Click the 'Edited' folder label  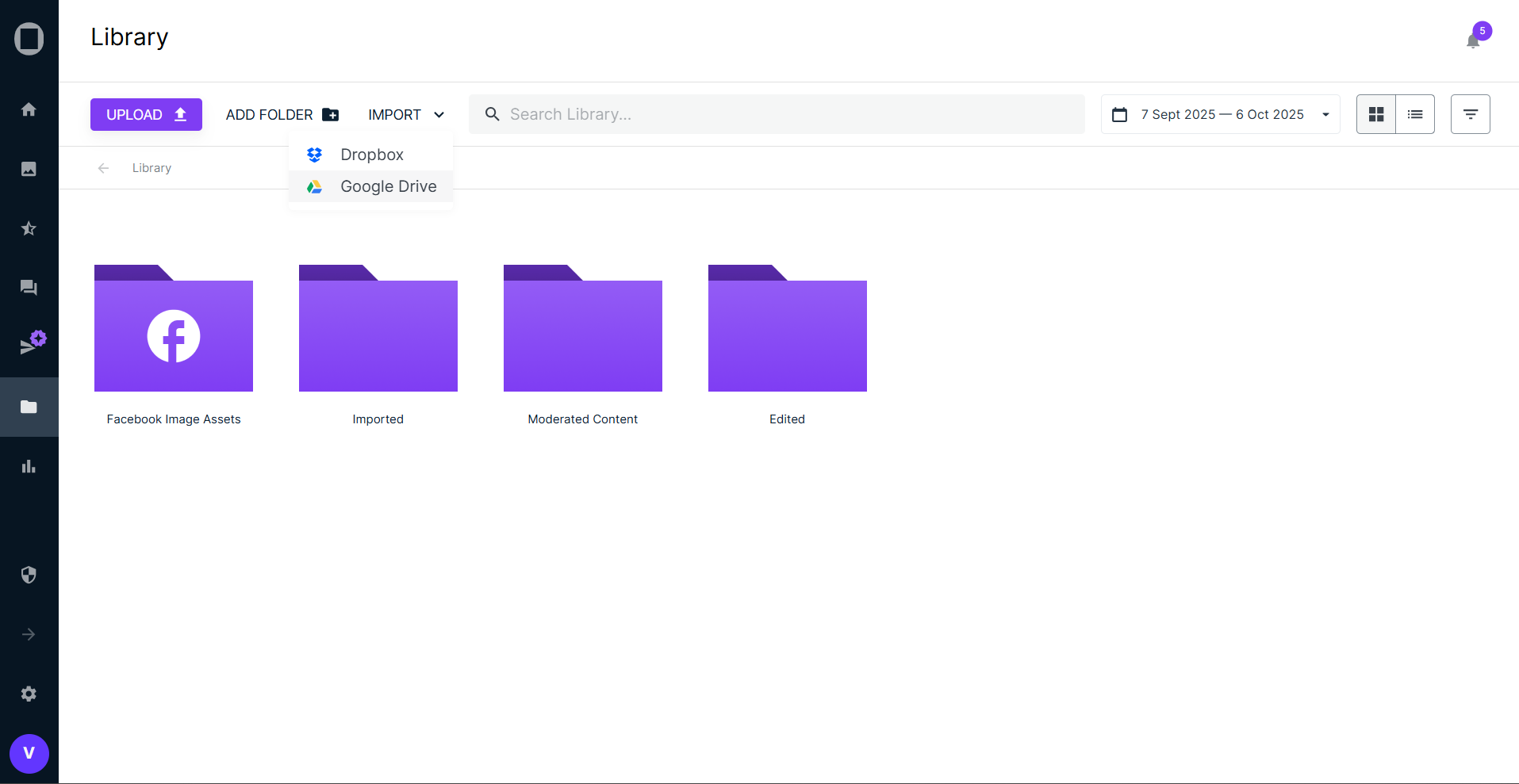coord(788,419)
